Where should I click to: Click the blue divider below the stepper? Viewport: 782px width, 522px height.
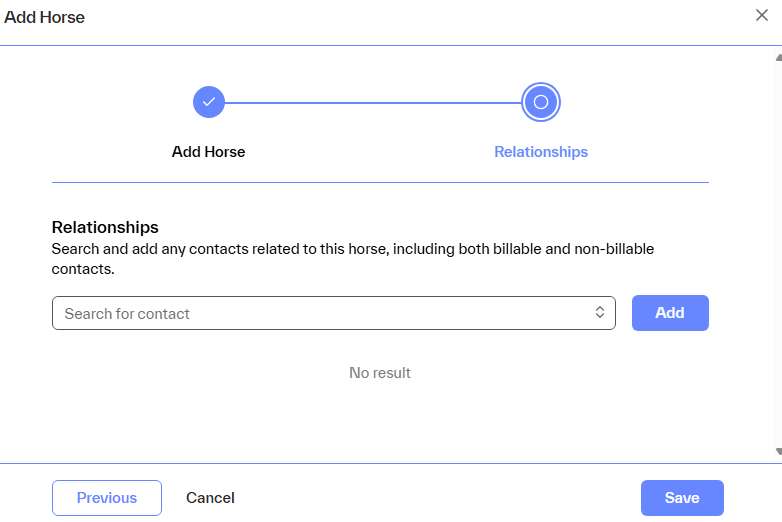click(380, 183)
